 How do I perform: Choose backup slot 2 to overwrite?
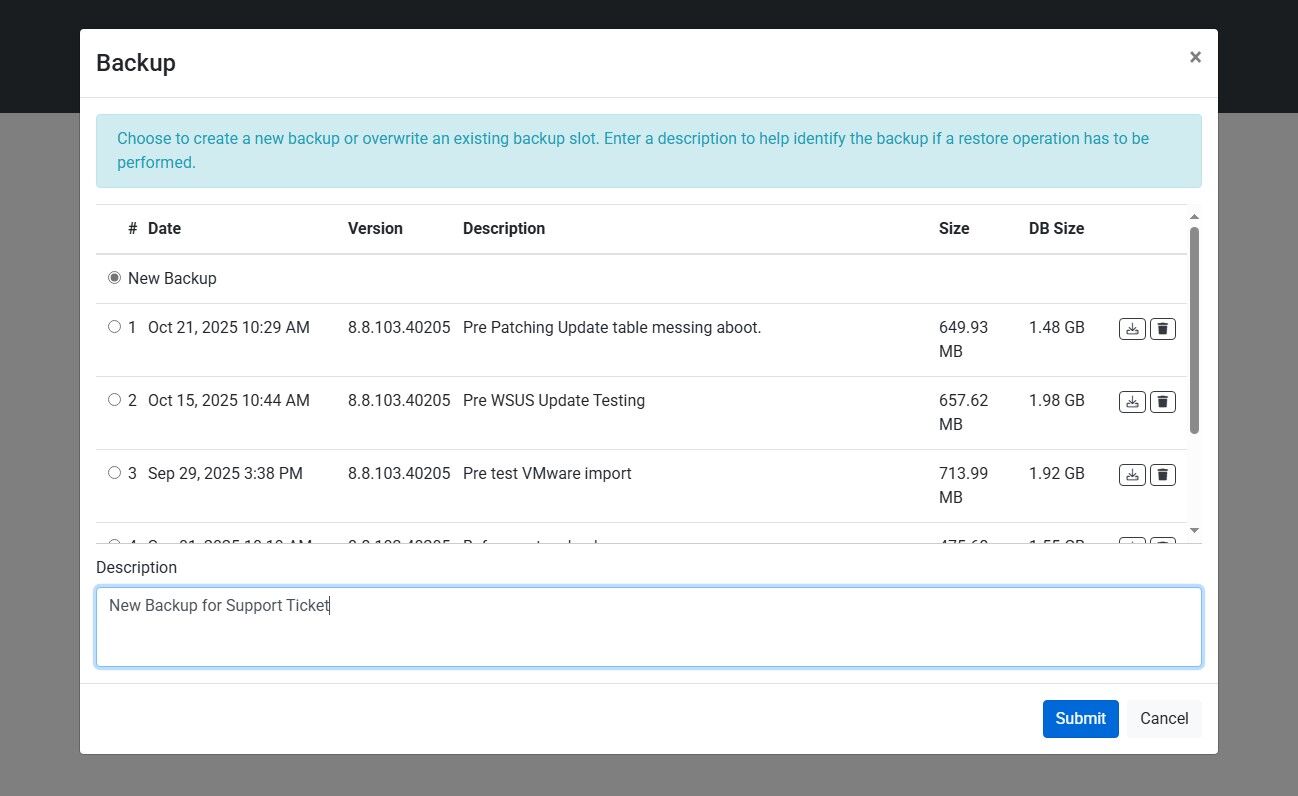click(x=114, y=400)
